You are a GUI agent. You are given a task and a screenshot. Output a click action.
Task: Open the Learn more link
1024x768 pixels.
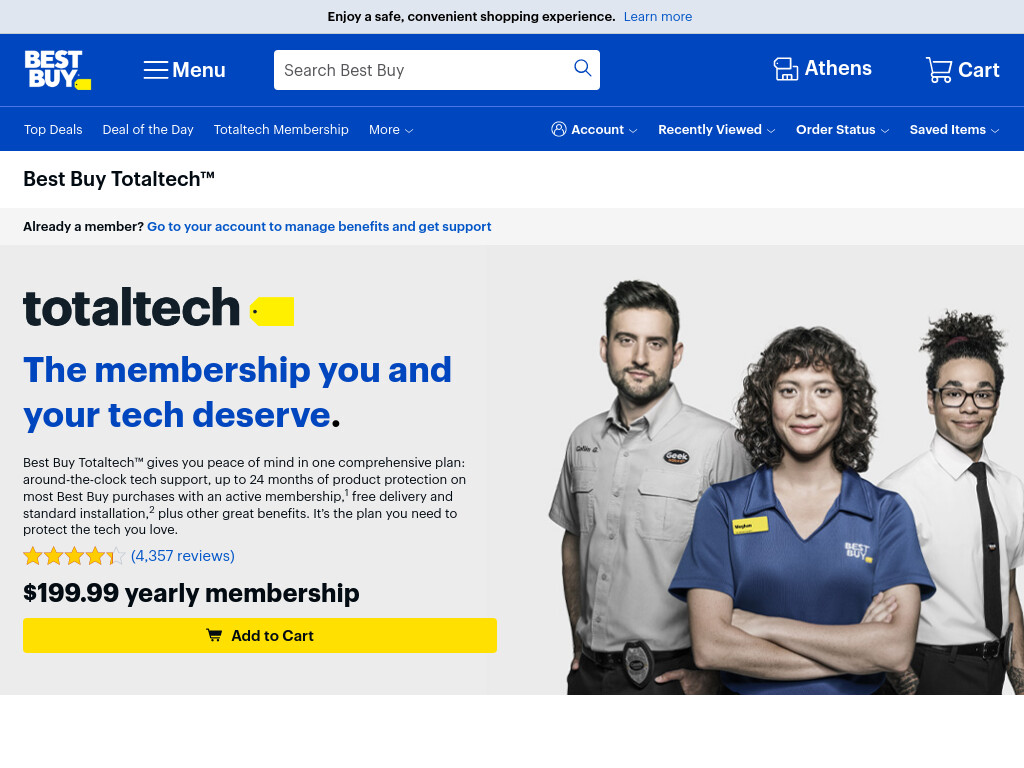(658, 17)
